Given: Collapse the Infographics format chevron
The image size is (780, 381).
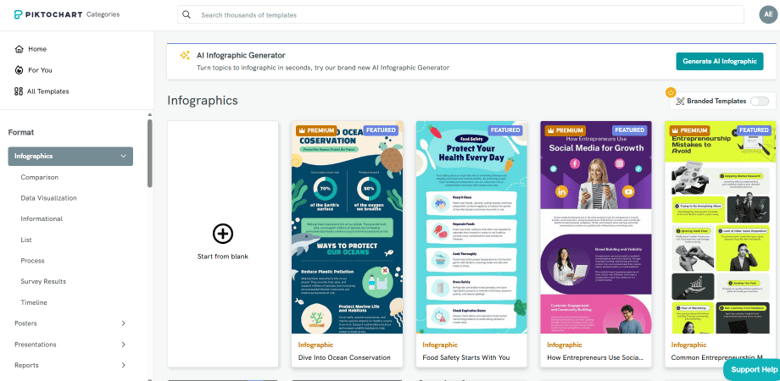Looking at the screenshot, I should 123,156.
